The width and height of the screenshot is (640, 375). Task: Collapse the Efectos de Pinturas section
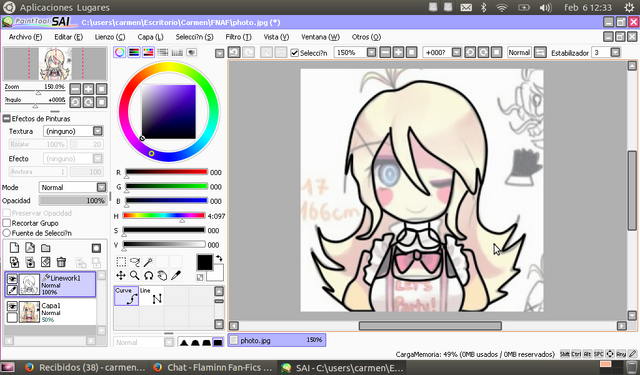click(x=7, y=118)
